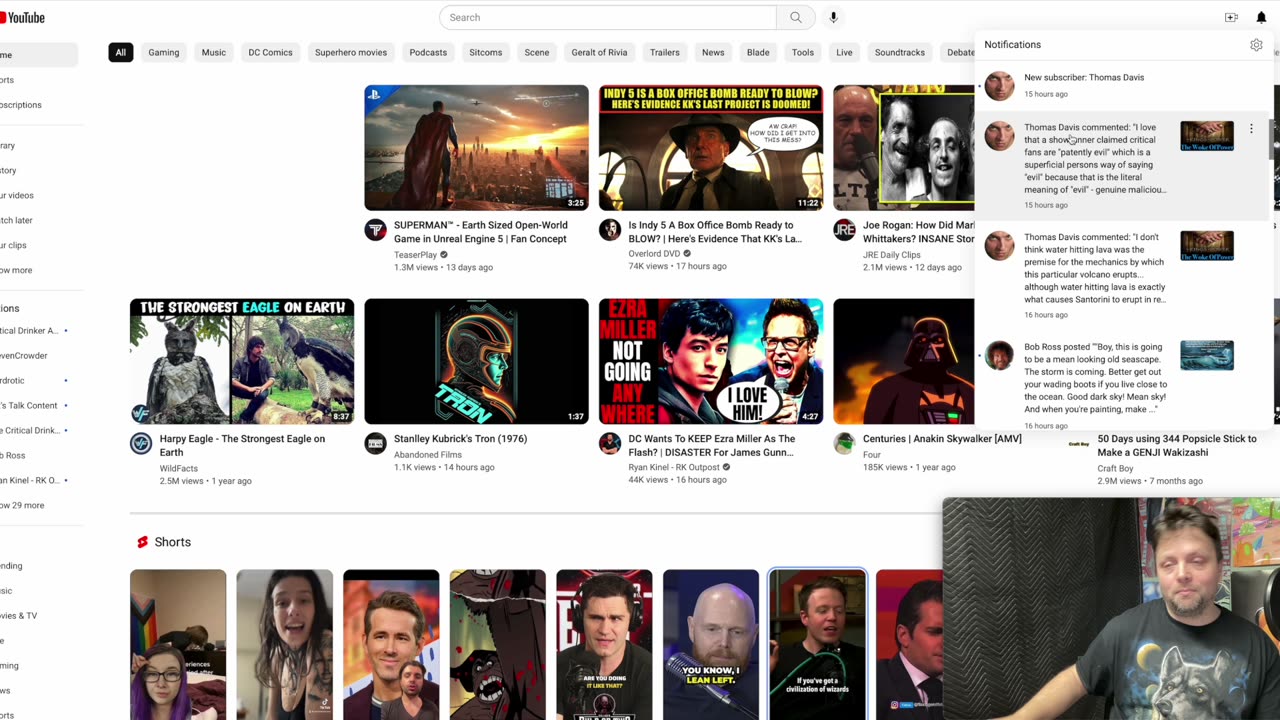Select the Gaming filter chip
This screenshot has height=720, width=1280.
click(x=164, y=52)
